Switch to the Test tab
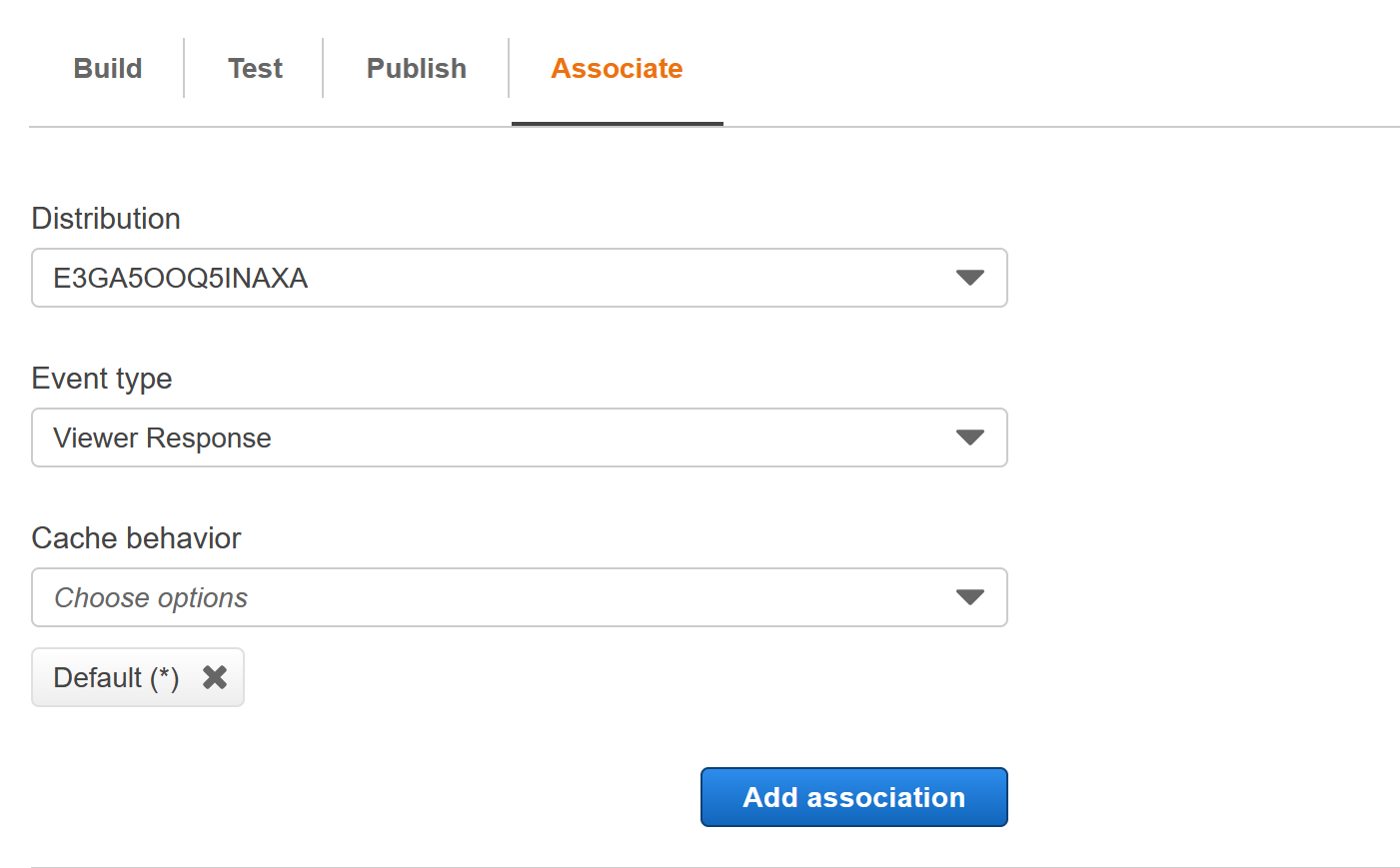Image resolution: width=1400 pixels, height=868 pixels. point(255,68)
